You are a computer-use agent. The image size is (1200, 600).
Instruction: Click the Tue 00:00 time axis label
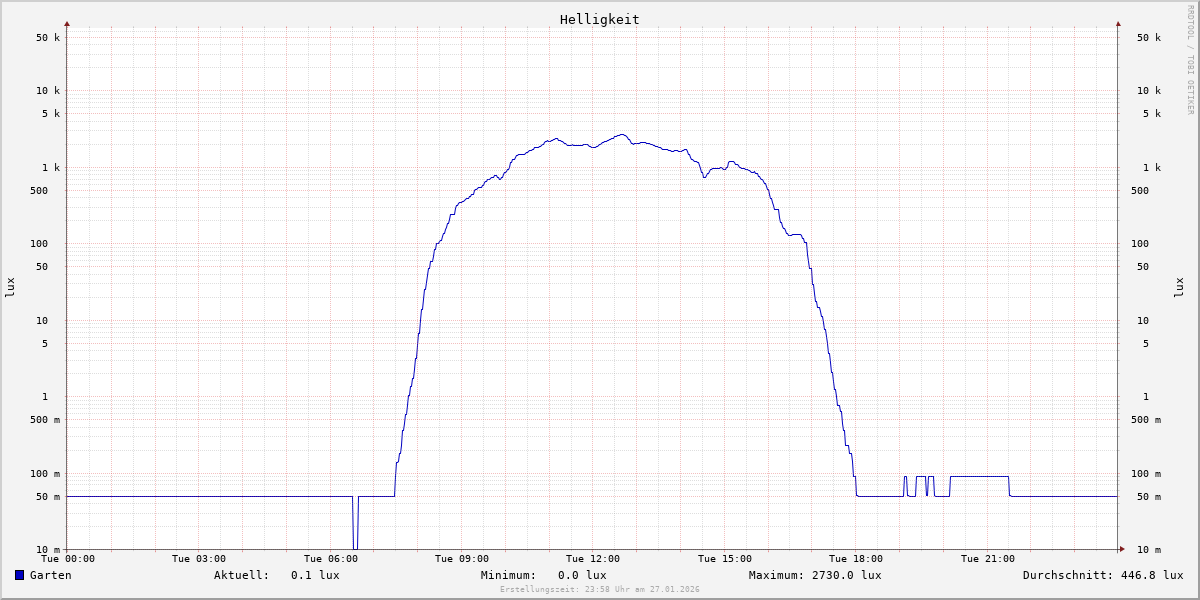68,559
